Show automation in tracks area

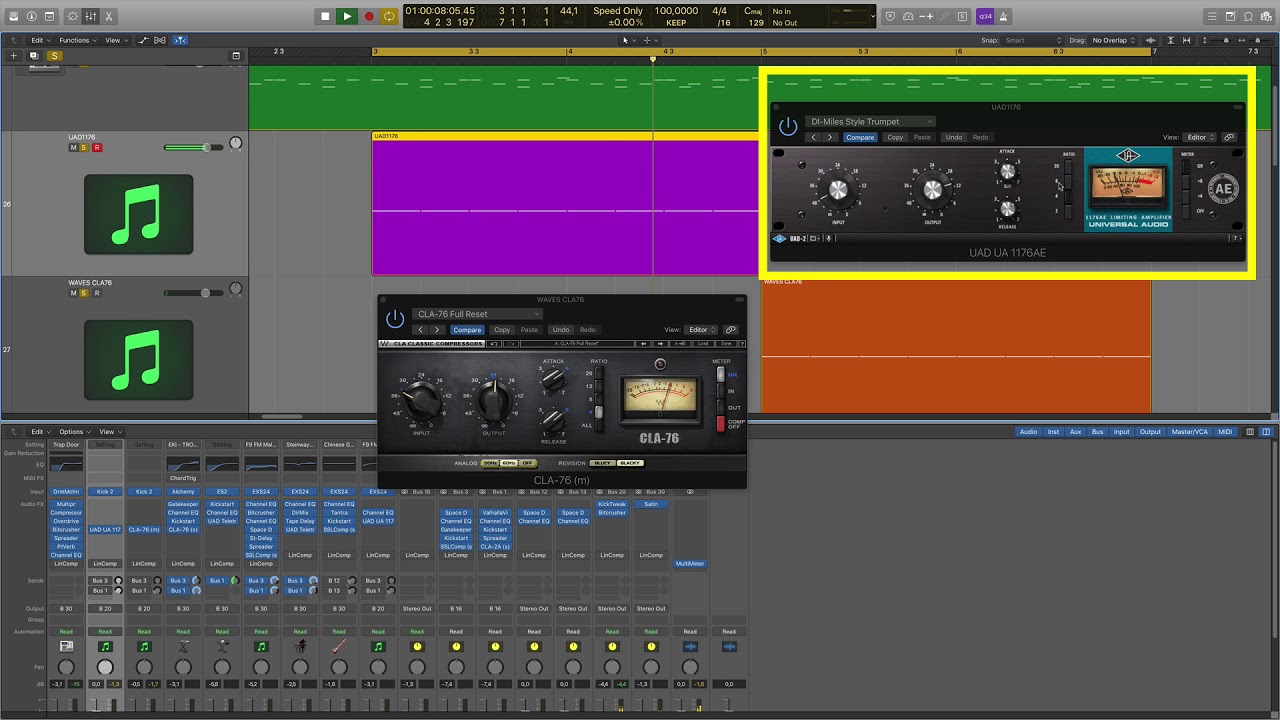pyautogui.click(x=143, y=40)
